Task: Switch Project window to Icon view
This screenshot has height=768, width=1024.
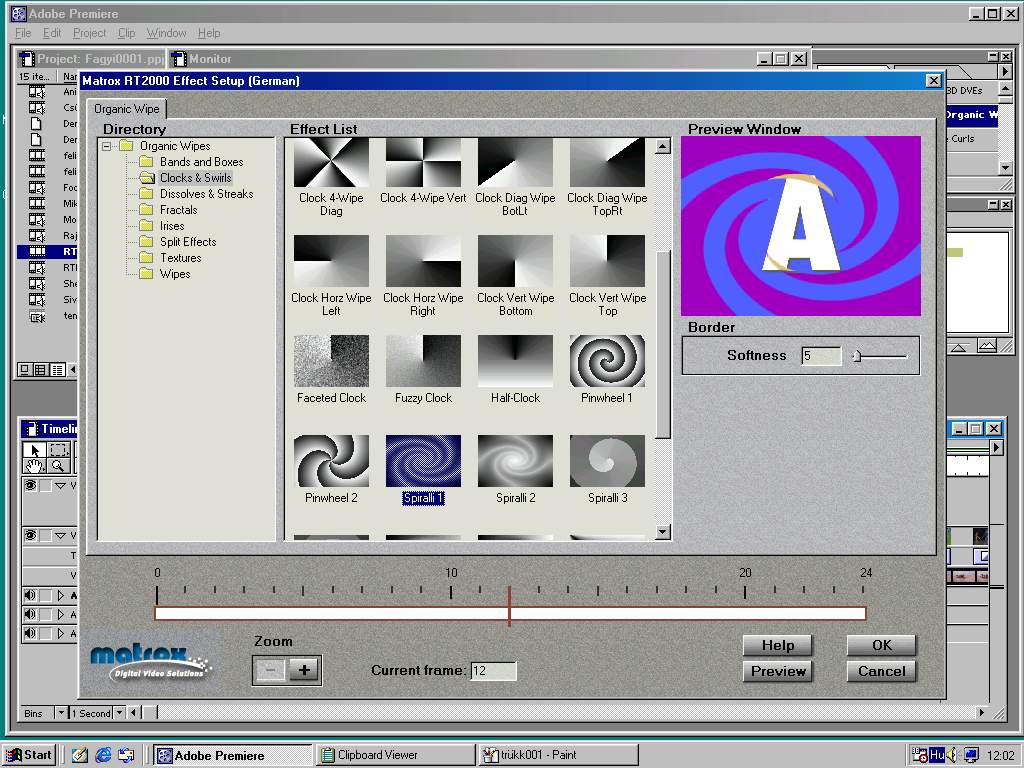Action: tap(24, 370)
